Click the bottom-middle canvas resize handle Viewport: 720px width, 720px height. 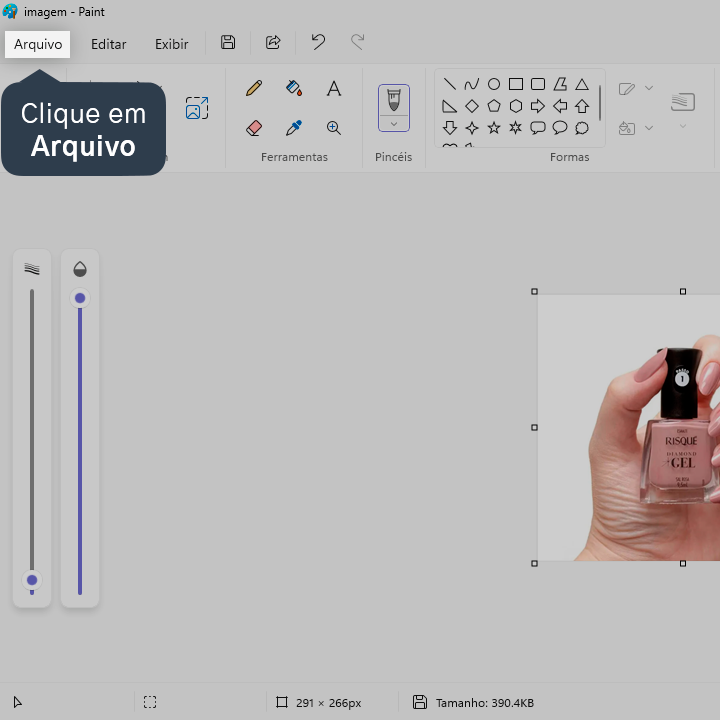pyautogui.click(x=683, y=563)
